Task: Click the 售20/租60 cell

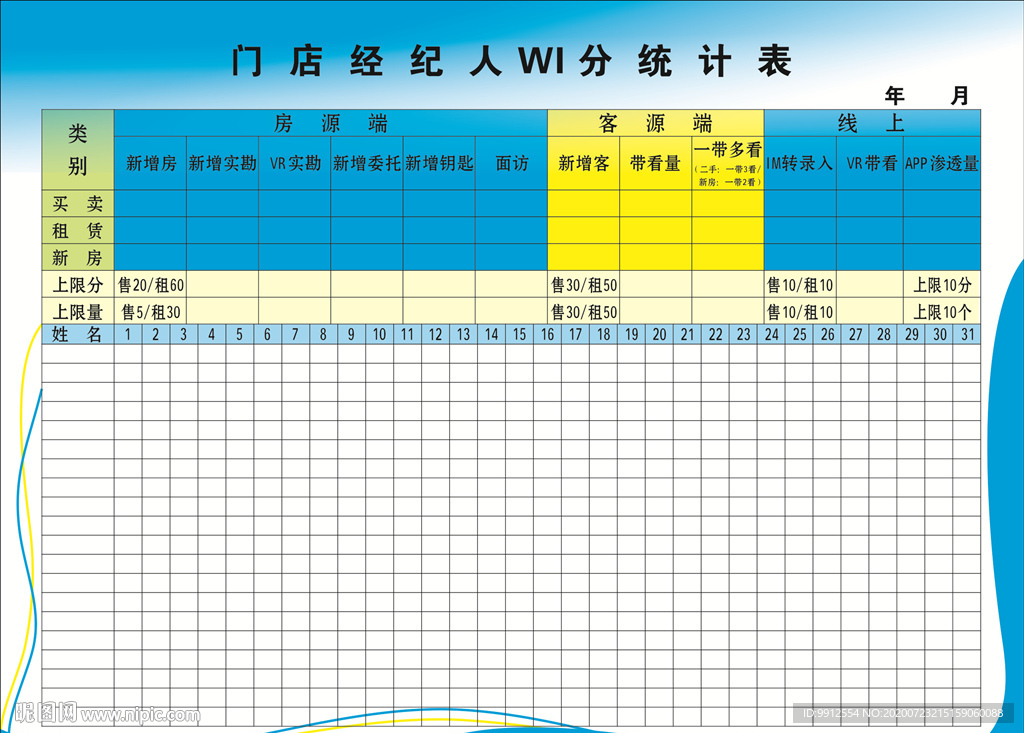Action: (151, 285)
